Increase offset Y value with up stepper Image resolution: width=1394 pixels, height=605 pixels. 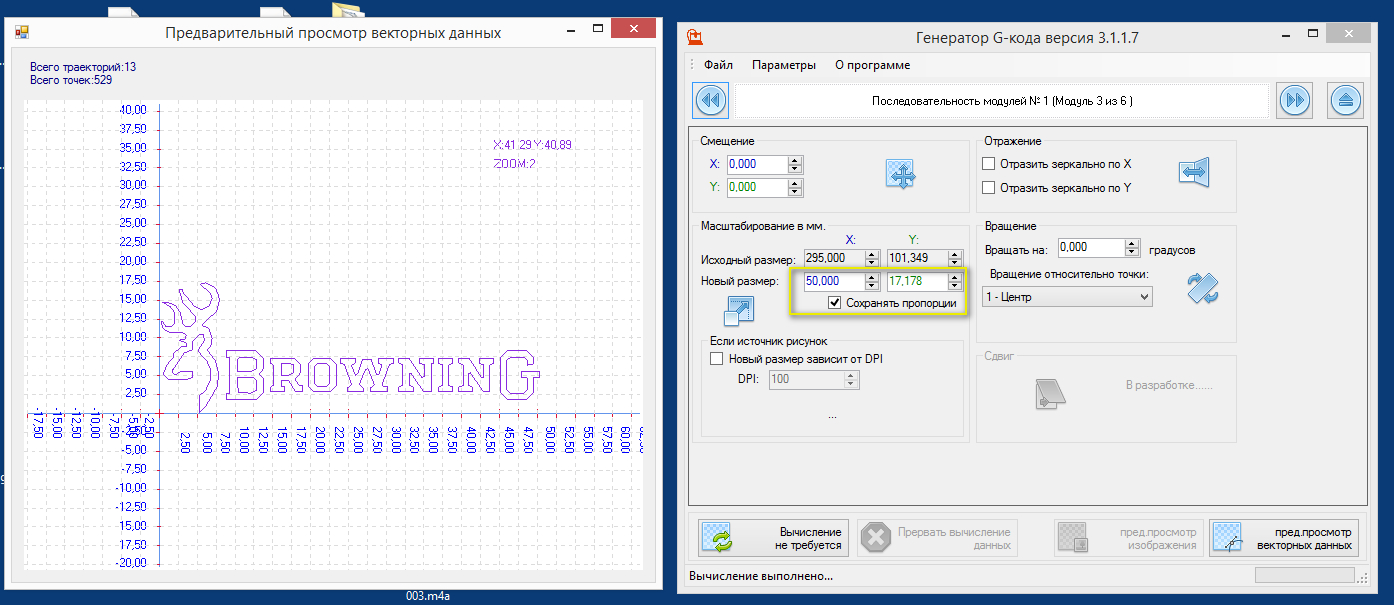(795, 184)
